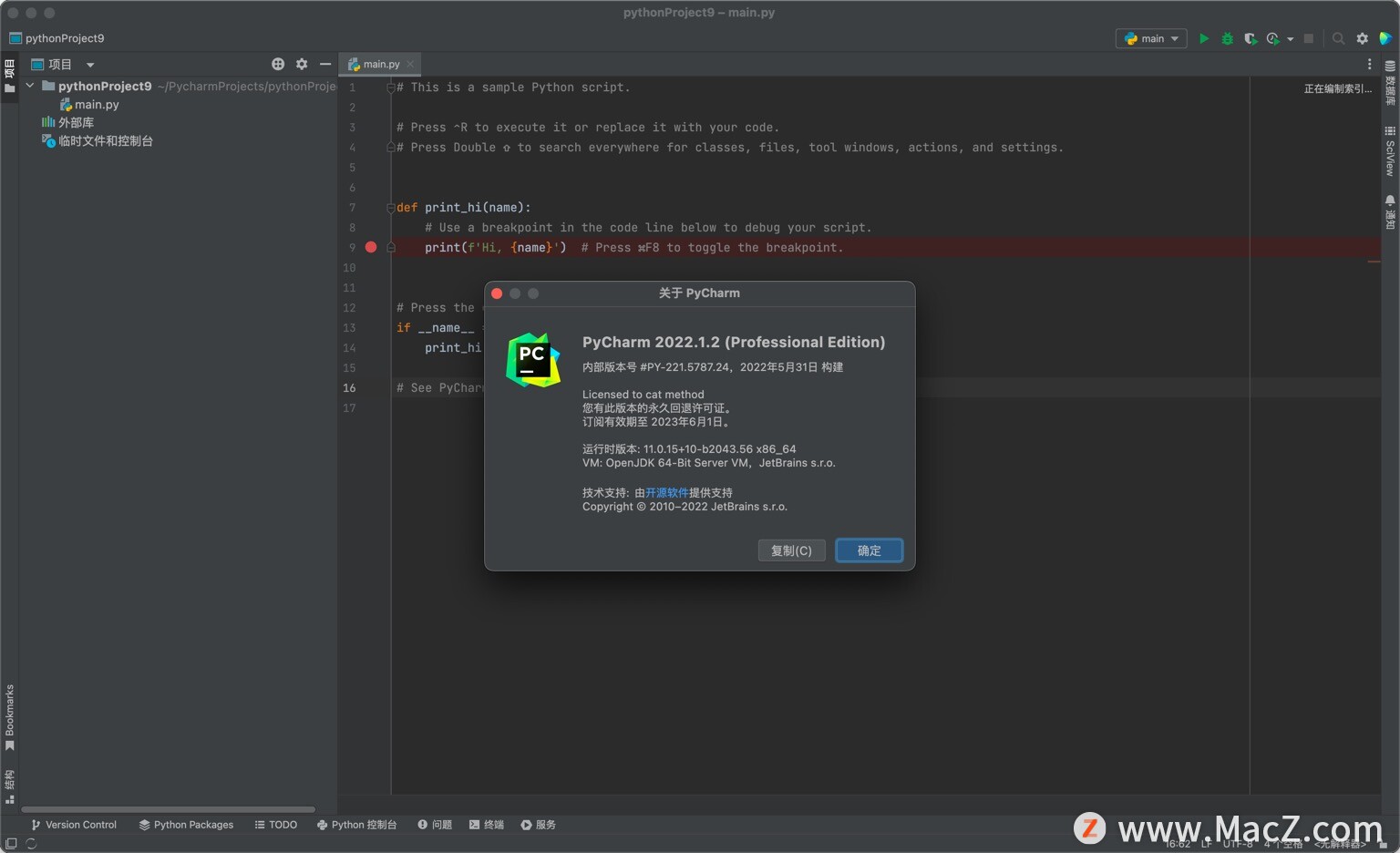Click 确定 button in About dialog

click(x=869, y=550)
